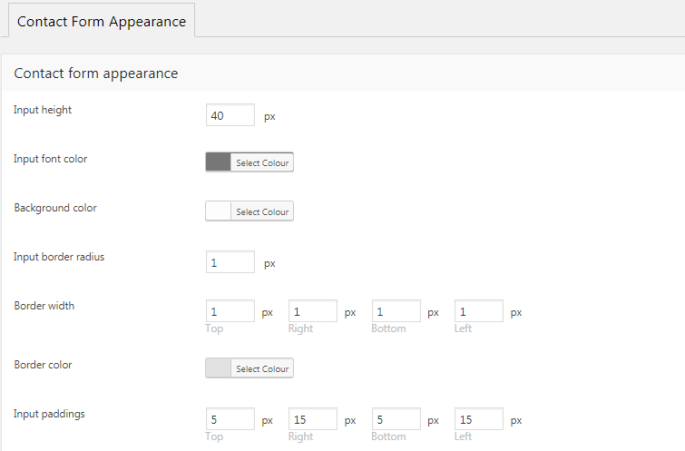
Task: Click the Input height field
Action: [230, 116]
